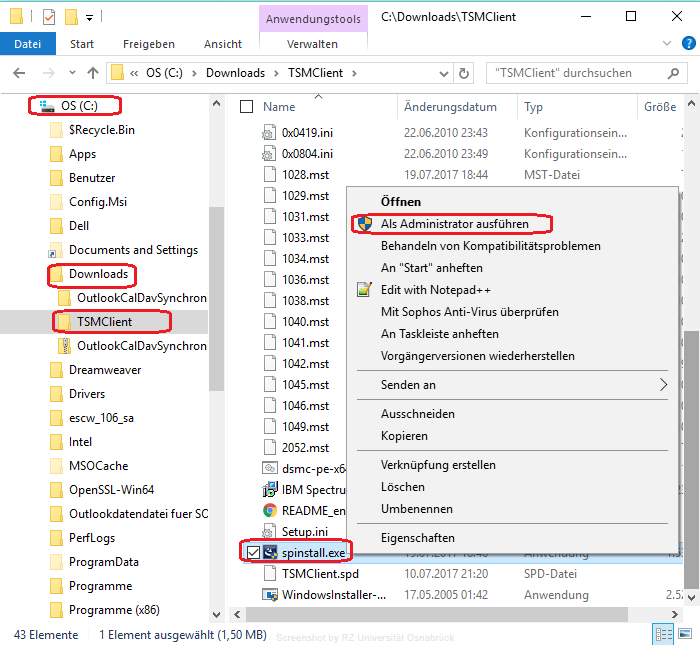Click Properties icon in quick access toolbar
This screenshot has width=700, height=645.
(x=50, y=17)
